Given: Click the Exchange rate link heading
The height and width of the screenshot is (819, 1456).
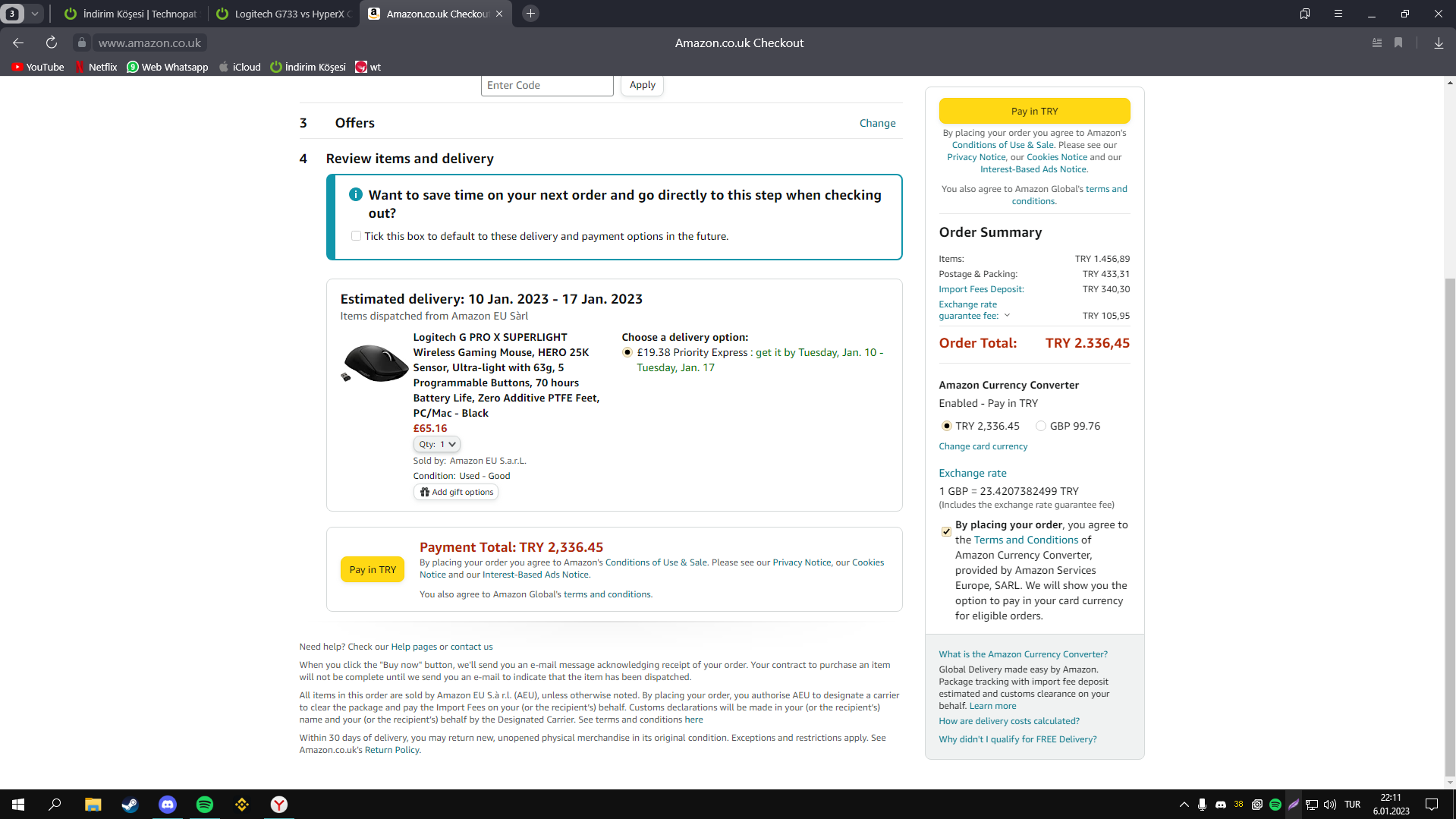Looking at the screenshot, I should [973, 473].
